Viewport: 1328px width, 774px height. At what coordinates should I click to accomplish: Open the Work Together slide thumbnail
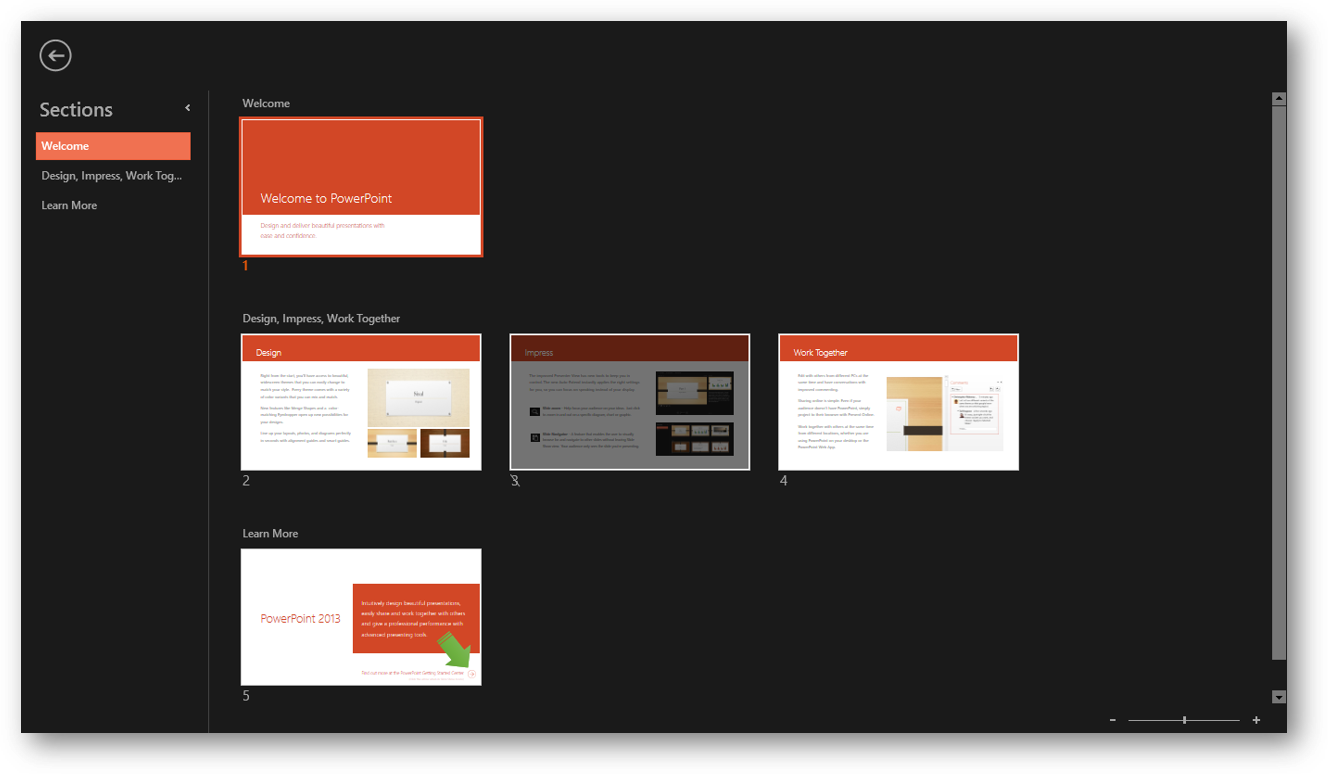(898, 402)
